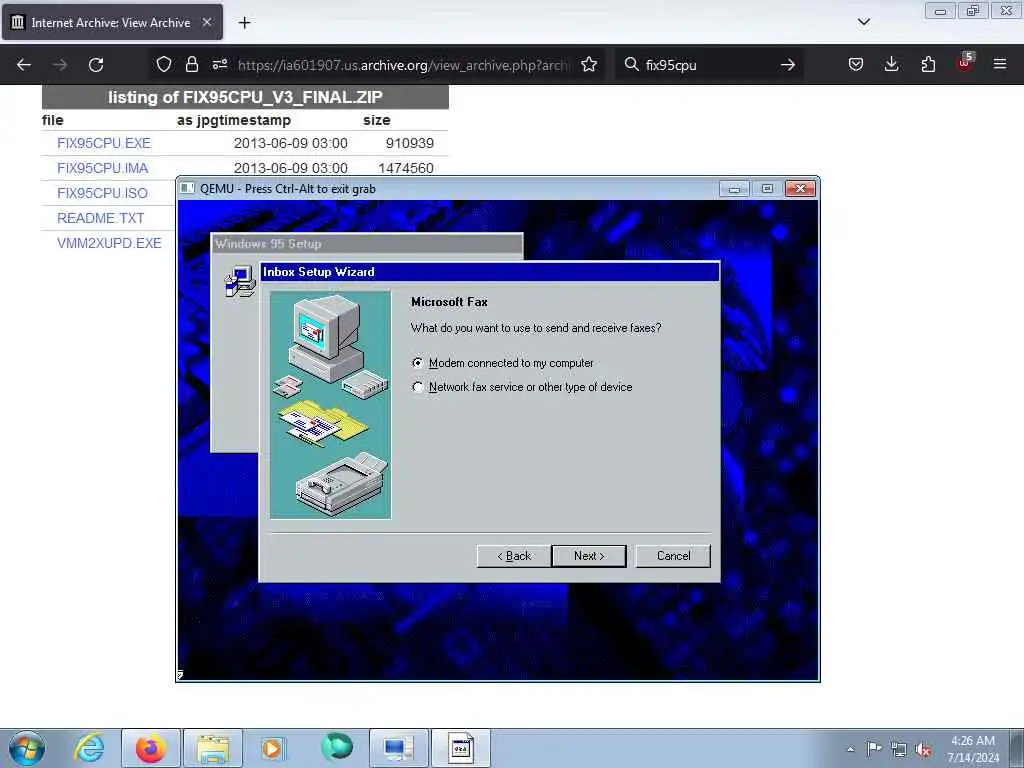Cancel the Inbox Setup Wizard
The width and height of the screenshot is (1024, 768).
pos(673,556)
